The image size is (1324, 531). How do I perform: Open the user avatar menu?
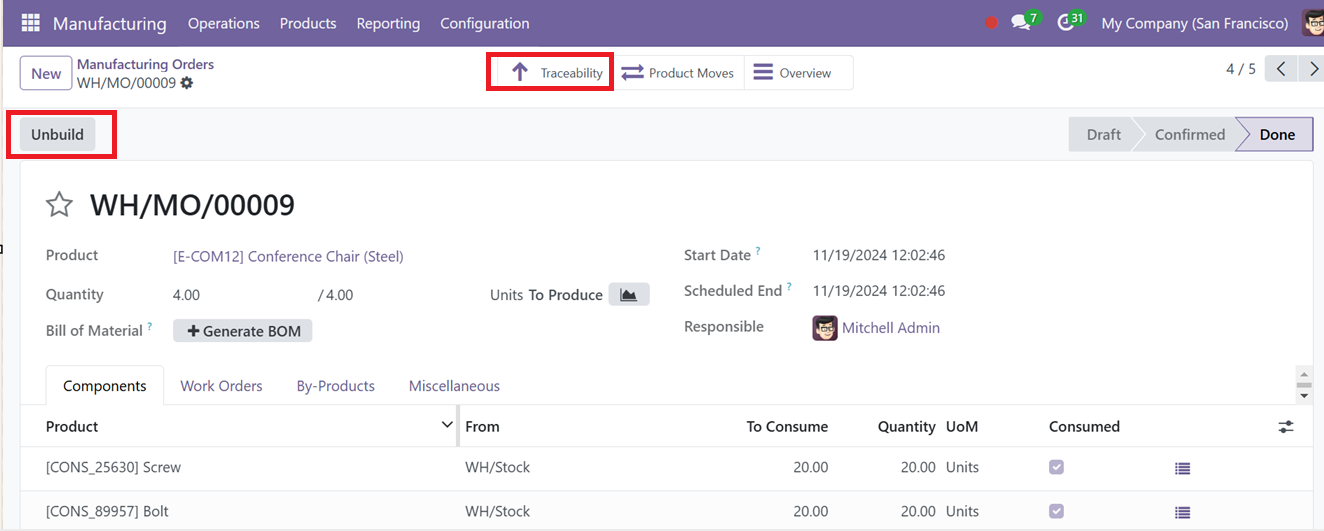[1313, 23]
